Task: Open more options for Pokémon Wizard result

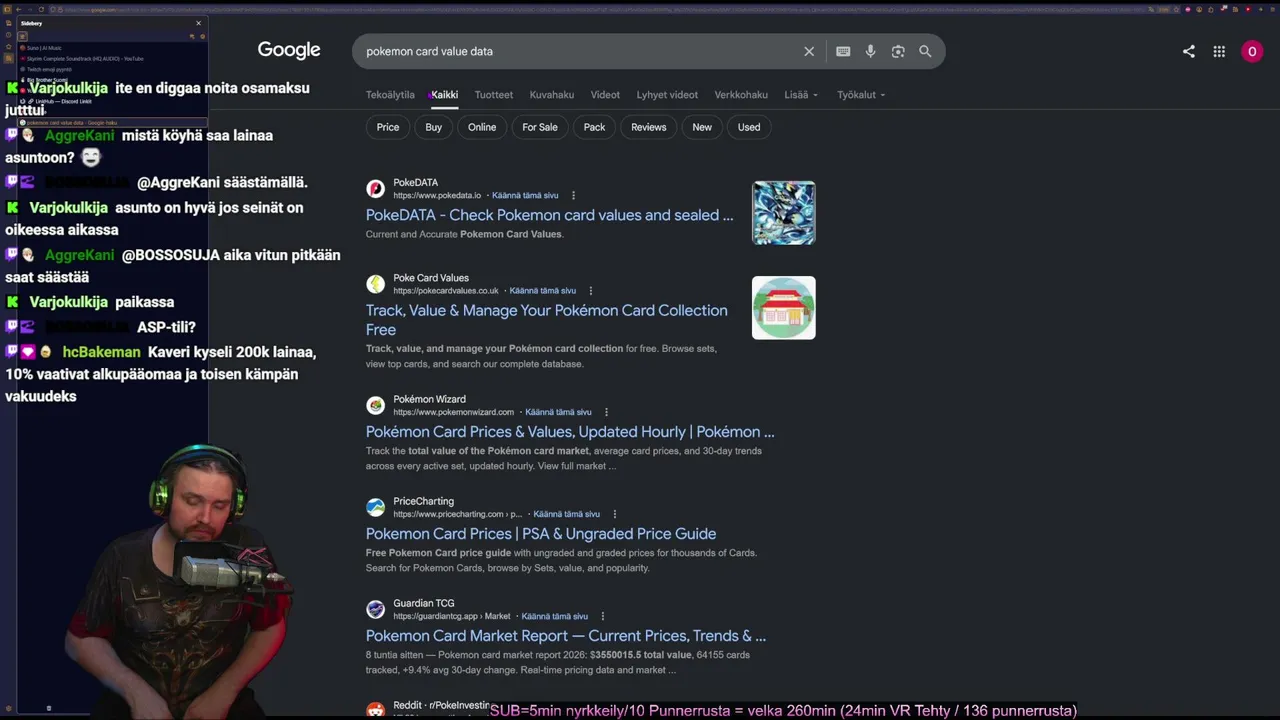Action: pyautogui.click(x=606, y=412)
